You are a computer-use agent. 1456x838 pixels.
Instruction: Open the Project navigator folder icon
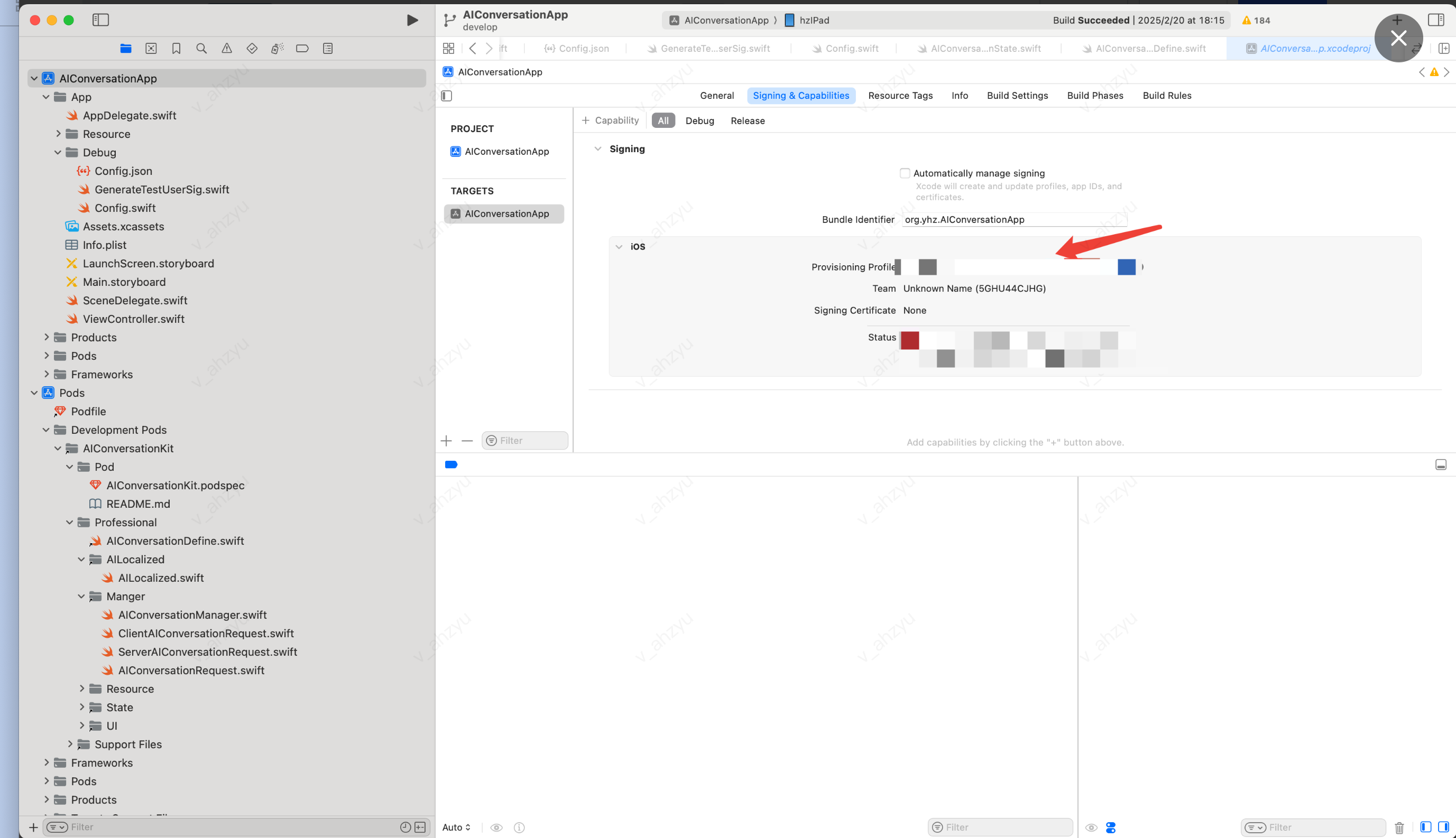[125, 49]
